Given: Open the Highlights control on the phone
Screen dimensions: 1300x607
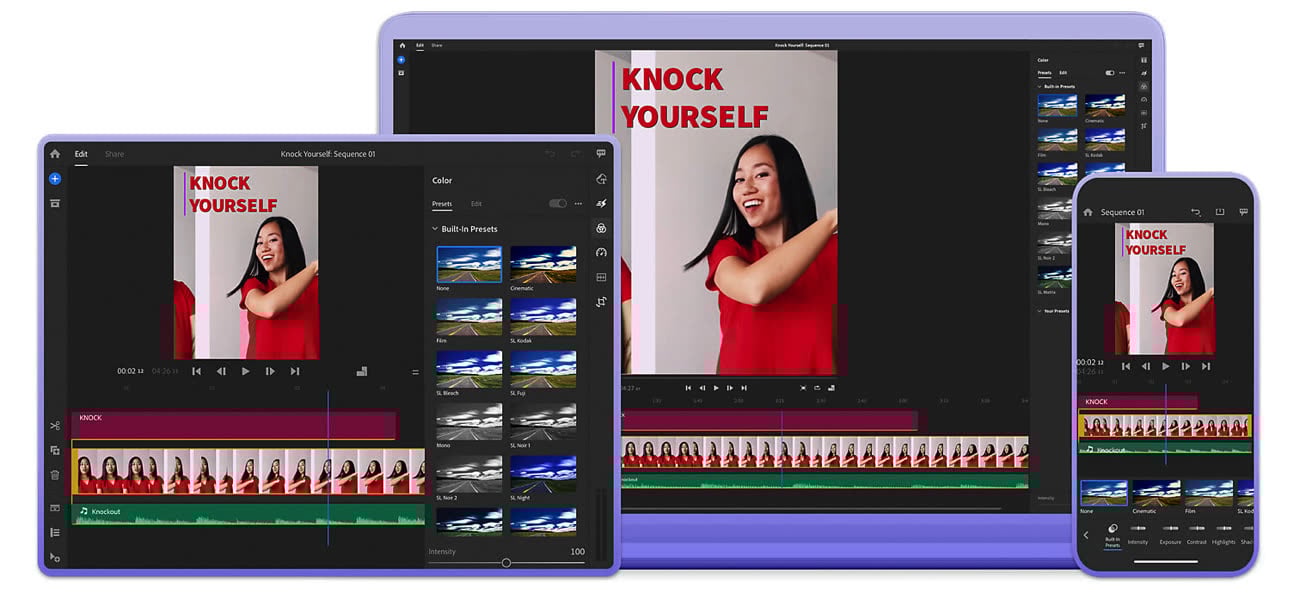Looking at the screenshot, I should (1224, 535).
